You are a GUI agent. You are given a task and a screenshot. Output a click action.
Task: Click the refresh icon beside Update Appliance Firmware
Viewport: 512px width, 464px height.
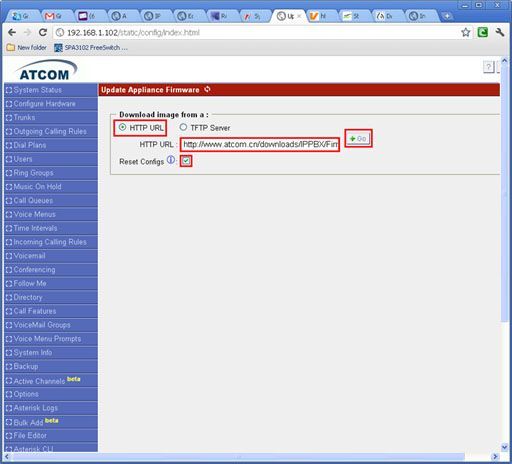208,89
